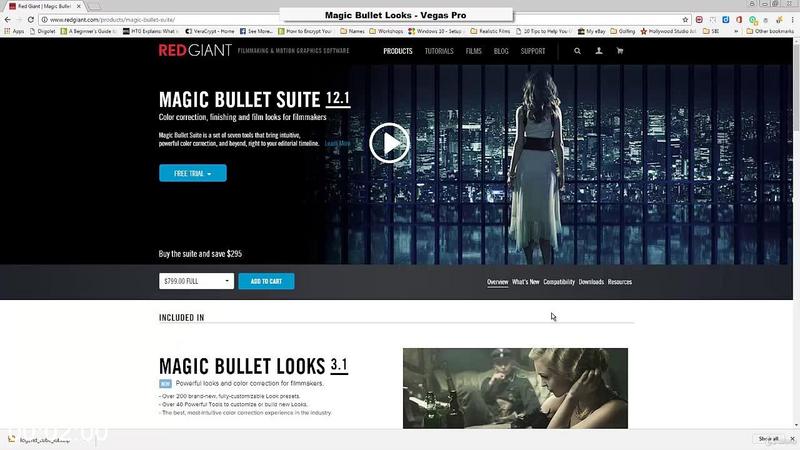Switch to the Downloads tab

(x=591, y=282)
